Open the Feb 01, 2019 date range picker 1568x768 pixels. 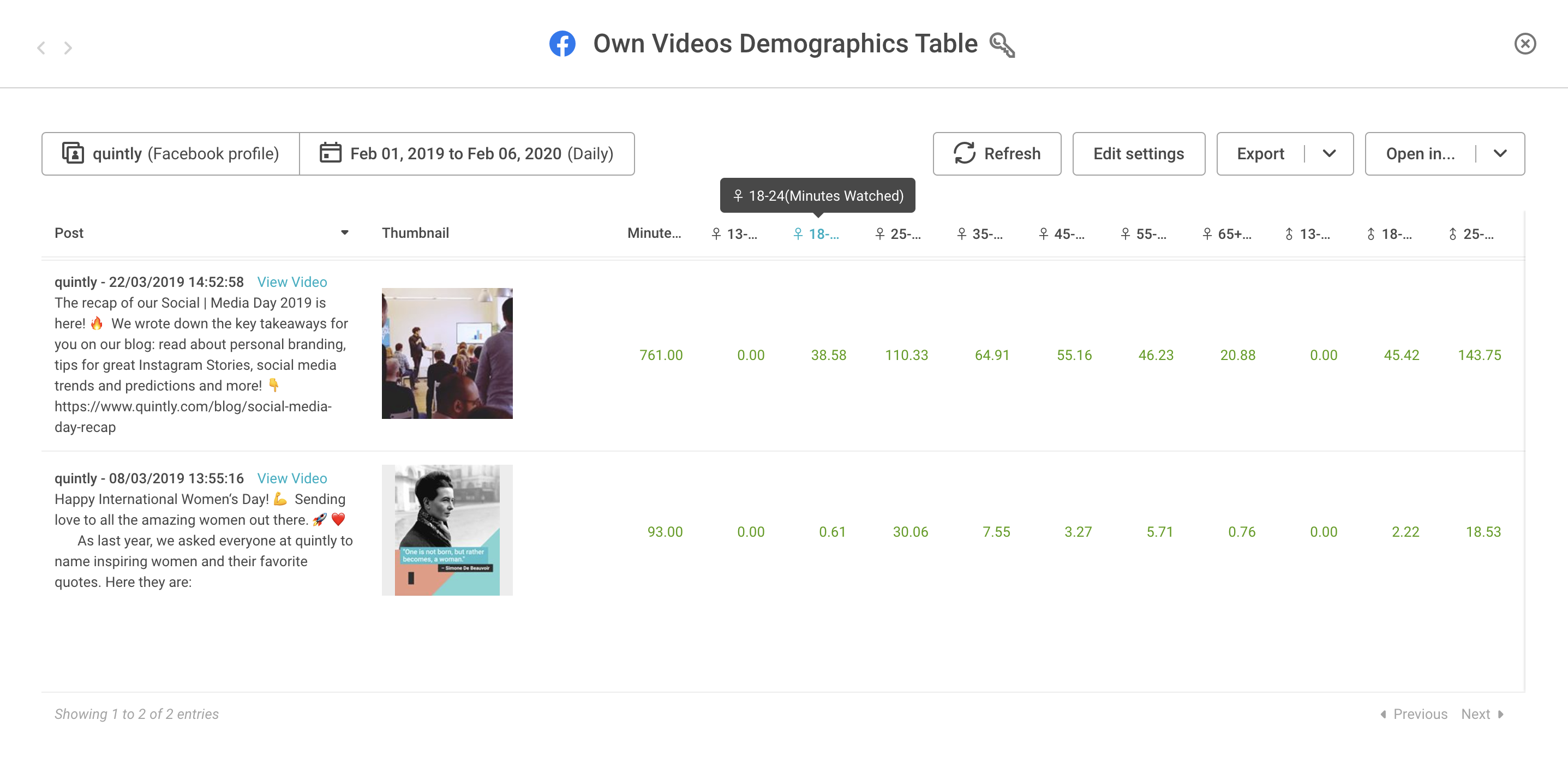[467, 153]
